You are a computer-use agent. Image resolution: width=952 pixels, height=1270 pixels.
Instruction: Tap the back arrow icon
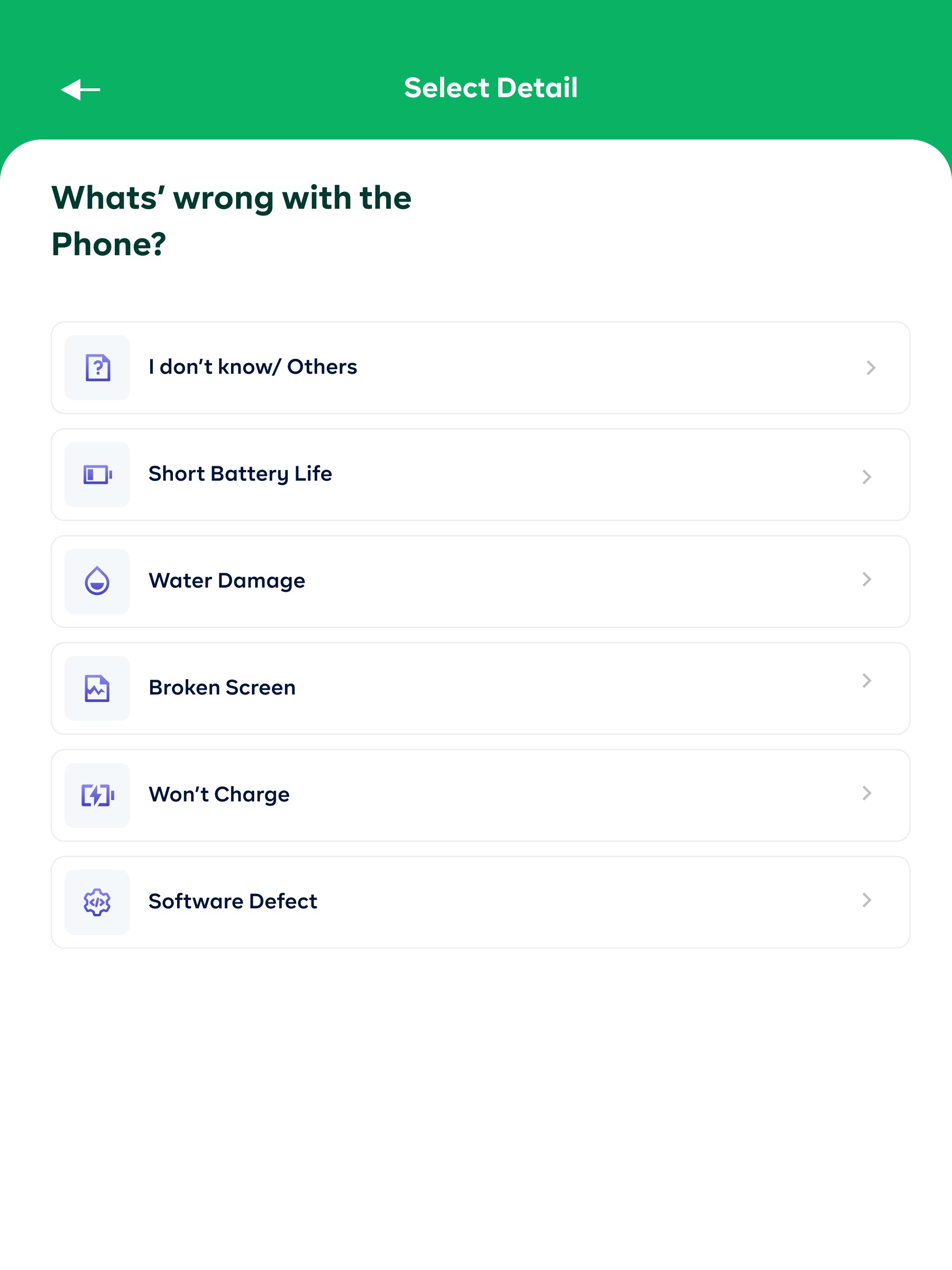(x=80, y=90)
